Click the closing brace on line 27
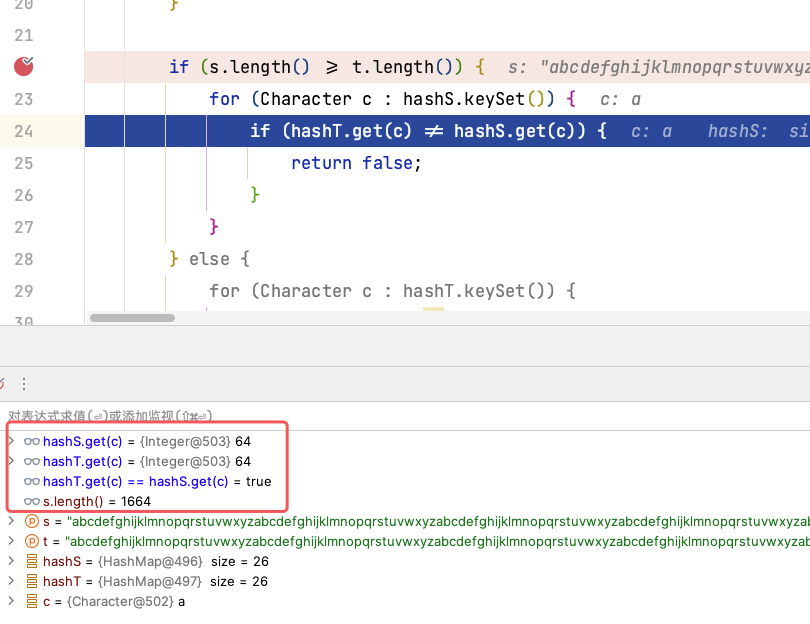This screenshot has height=624, width=810. (214, 227)
